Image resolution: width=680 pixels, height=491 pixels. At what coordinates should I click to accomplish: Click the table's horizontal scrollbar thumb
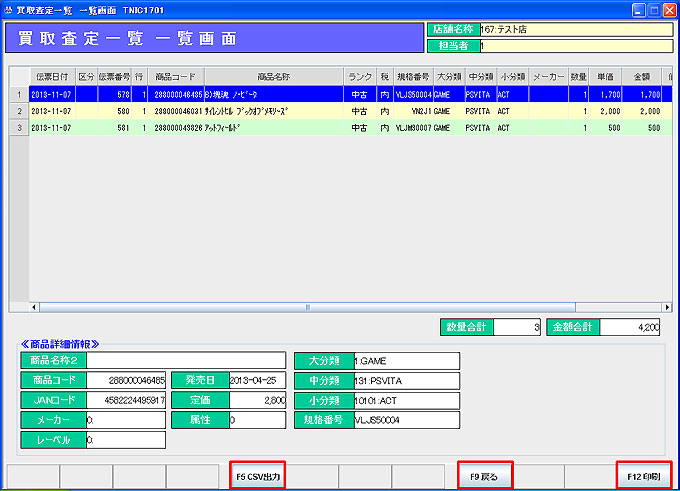(x=305, y=307)
